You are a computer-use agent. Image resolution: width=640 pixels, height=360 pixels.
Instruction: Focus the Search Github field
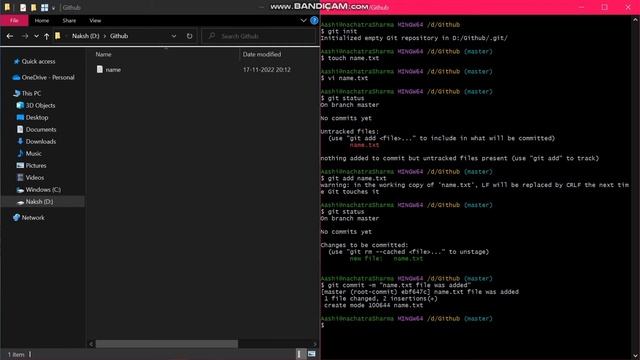coord(259,36)
